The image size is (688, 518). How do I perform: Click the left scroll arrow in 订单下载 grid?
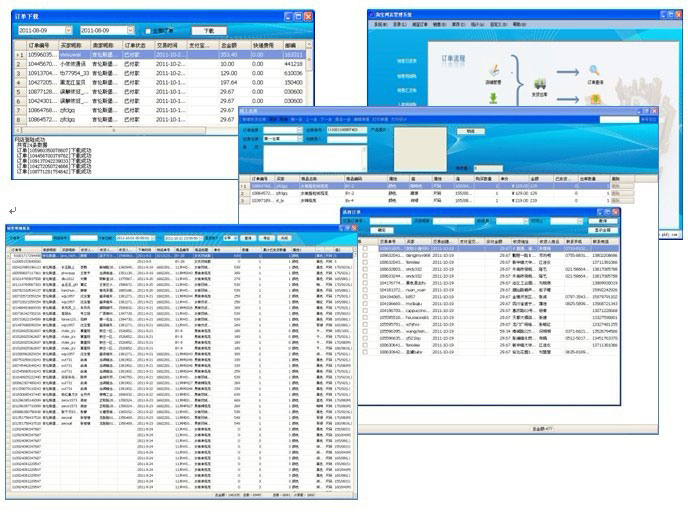[x=18, y=130]
